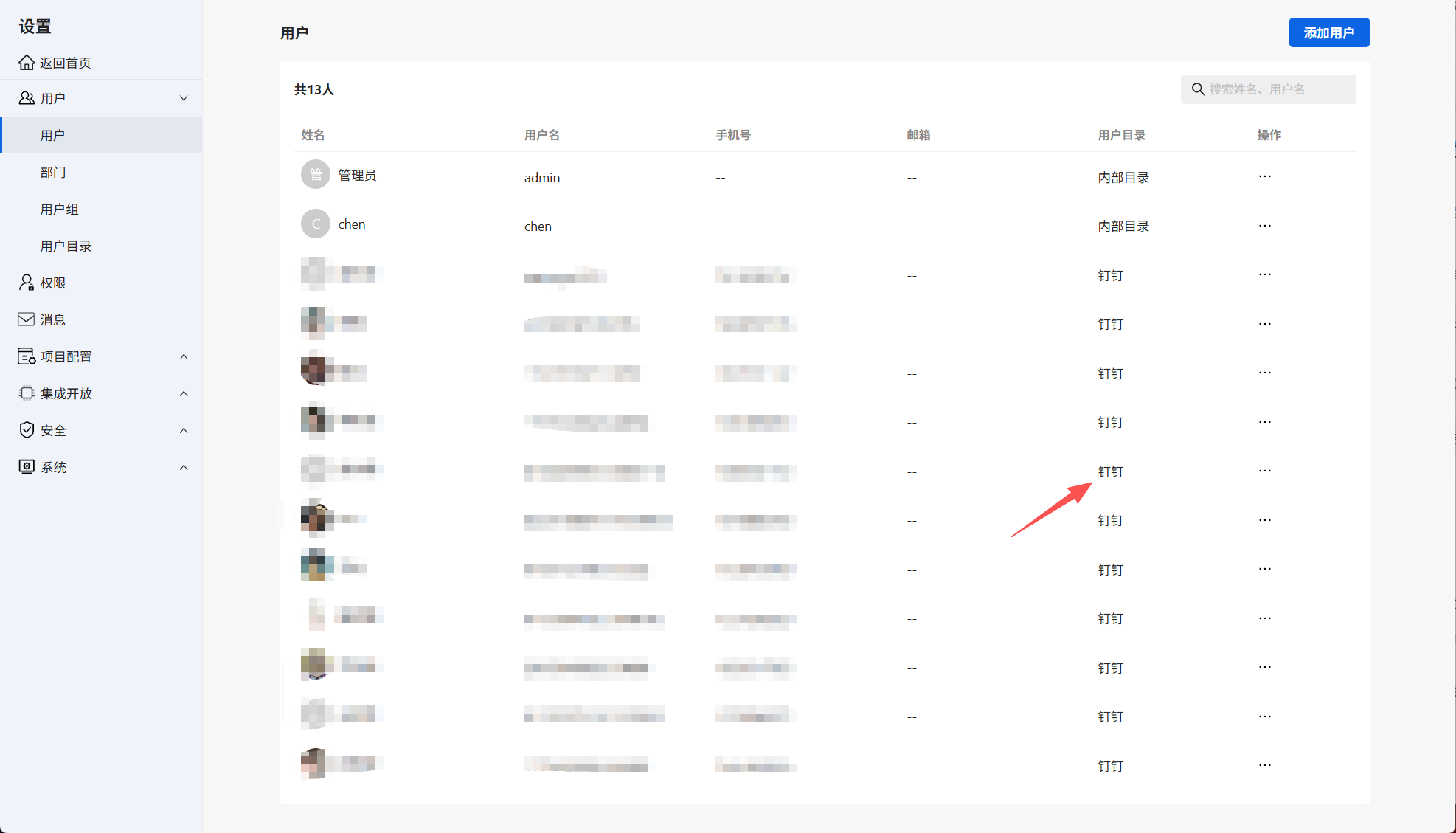Click the home icon beside 返回首页
Screen dimensions: 1456x833
pyautogui.click(x=27, y=63)
